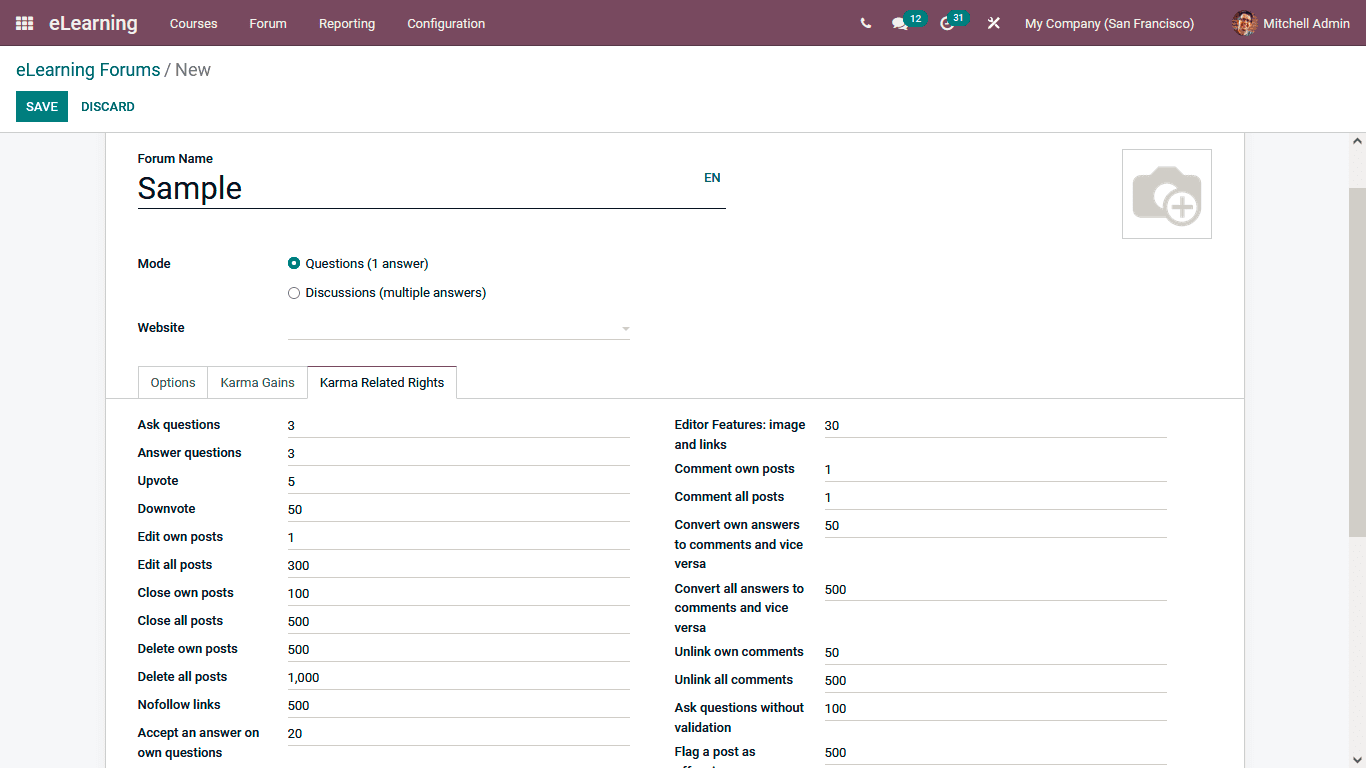
Task: Open the apps menu grid icon
Action: pyautogui.click(x=22, y=23)
